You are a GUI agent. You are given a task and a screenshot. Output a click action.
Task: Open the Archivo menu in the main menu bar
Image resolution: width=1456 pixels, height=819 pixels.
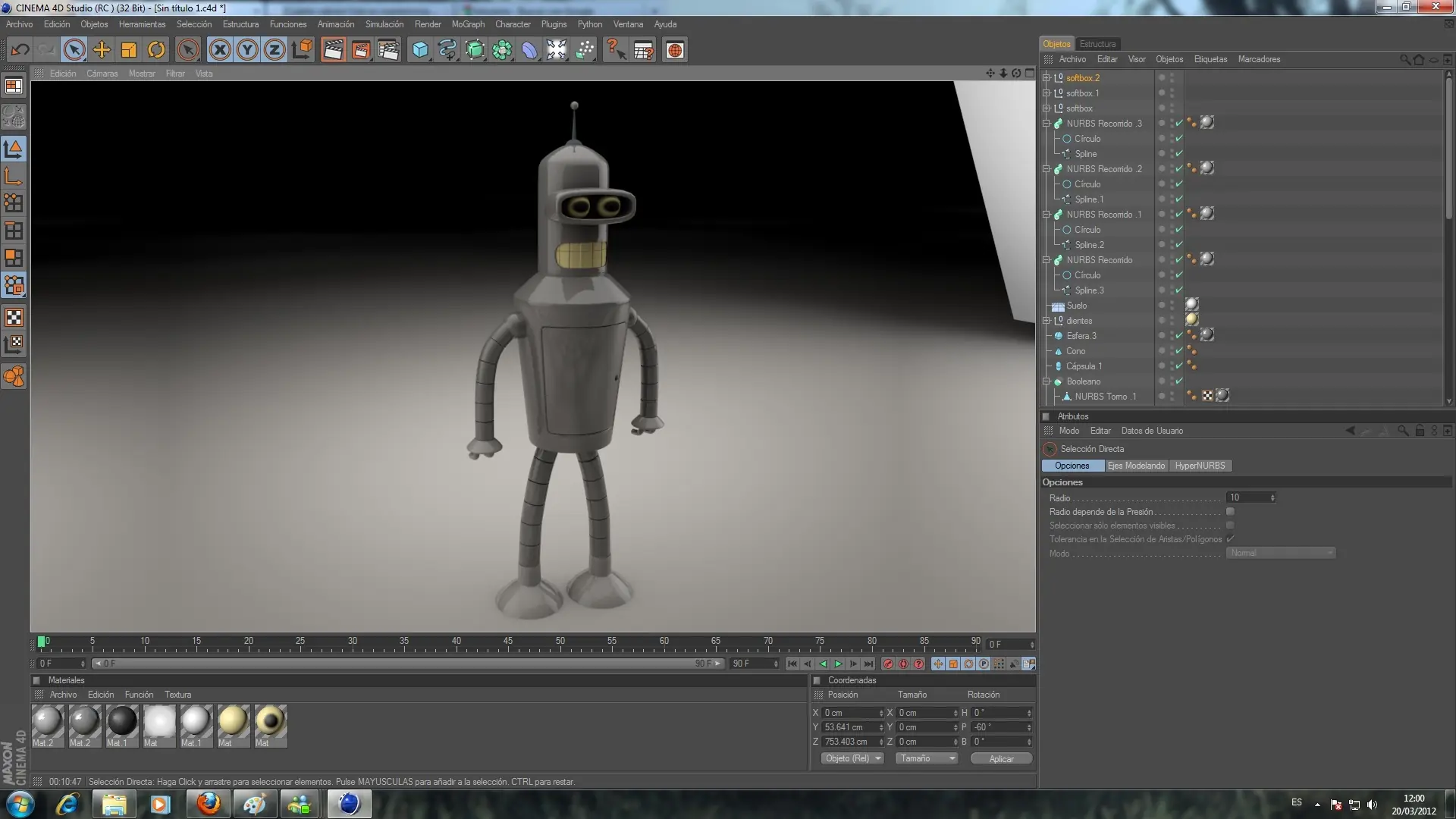coord(20,24)
